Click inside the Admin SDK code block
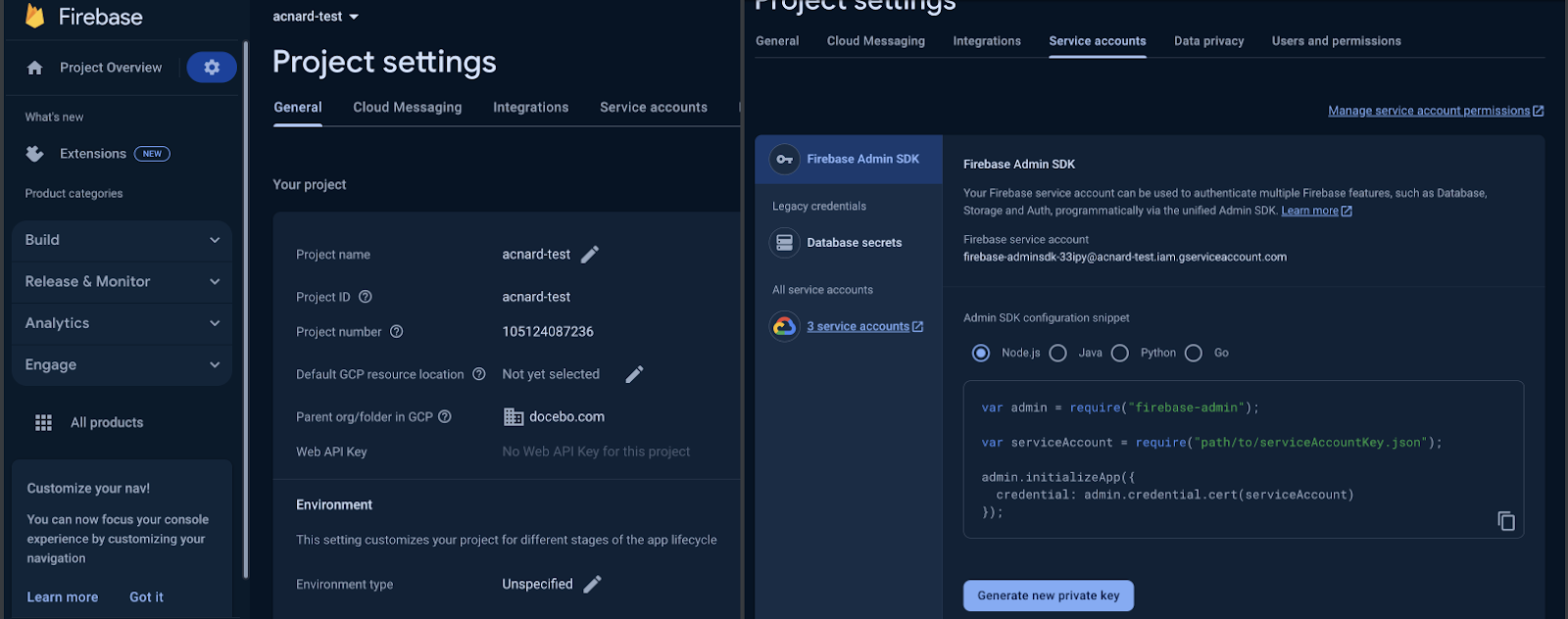This screenshot has height=619, width=1568. click(1244, 459)
